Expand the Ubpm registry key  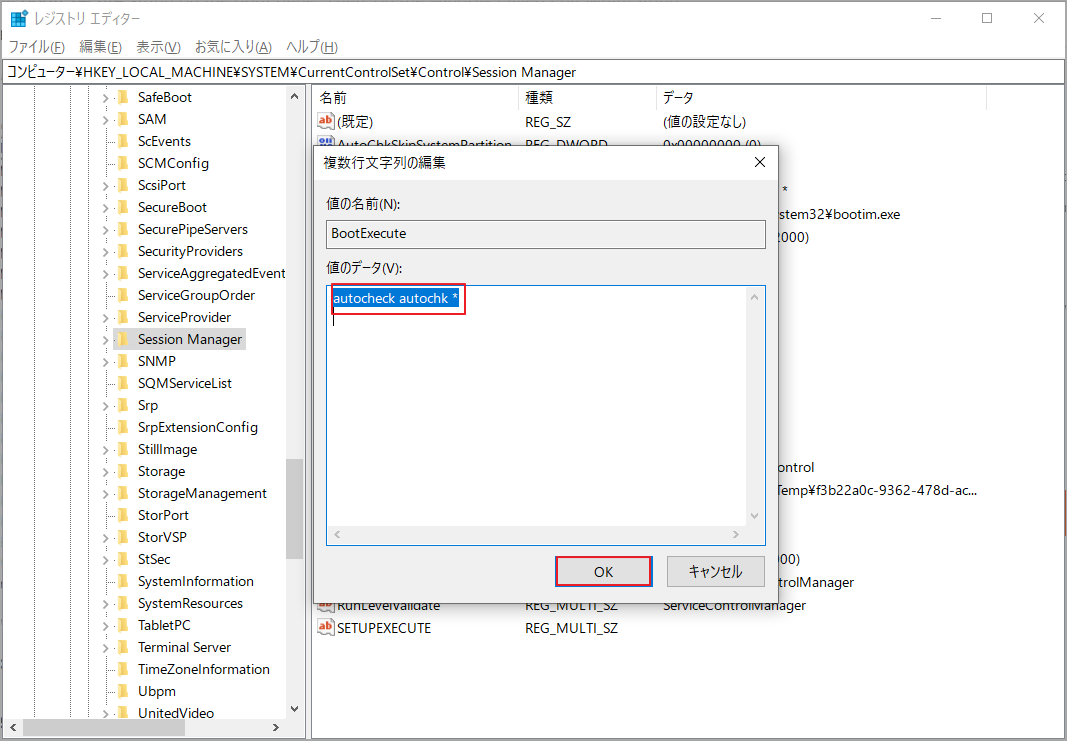(x=105, y=691)
